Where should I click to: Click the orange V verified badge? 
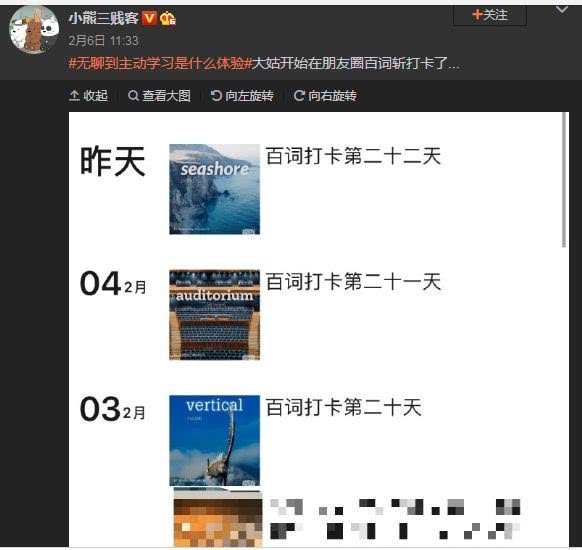pyautogui.click(x=149, y=18)
